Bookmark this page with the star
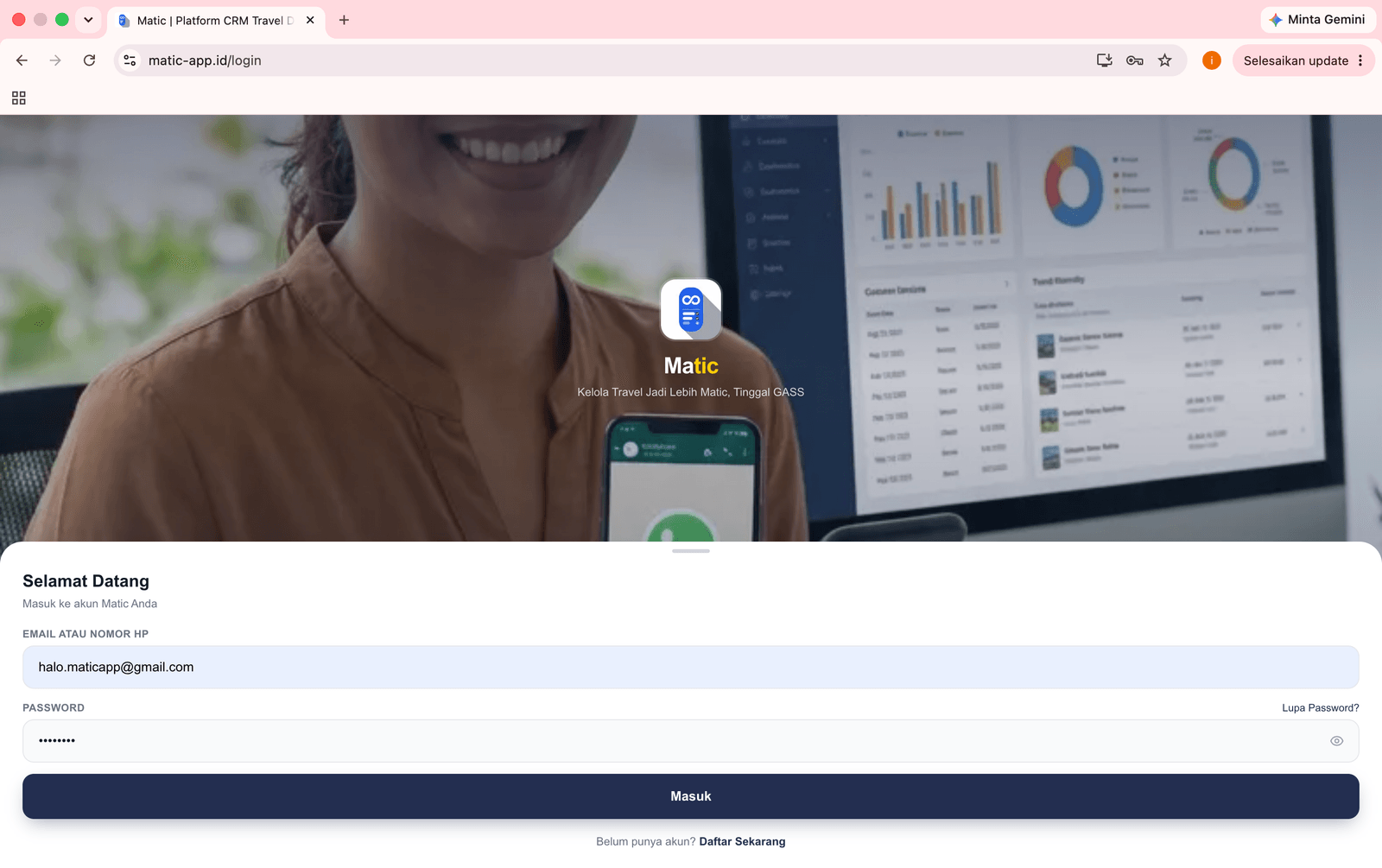Image resolution: width=1382 pixels, height=868 pixels. (1165, 60)
